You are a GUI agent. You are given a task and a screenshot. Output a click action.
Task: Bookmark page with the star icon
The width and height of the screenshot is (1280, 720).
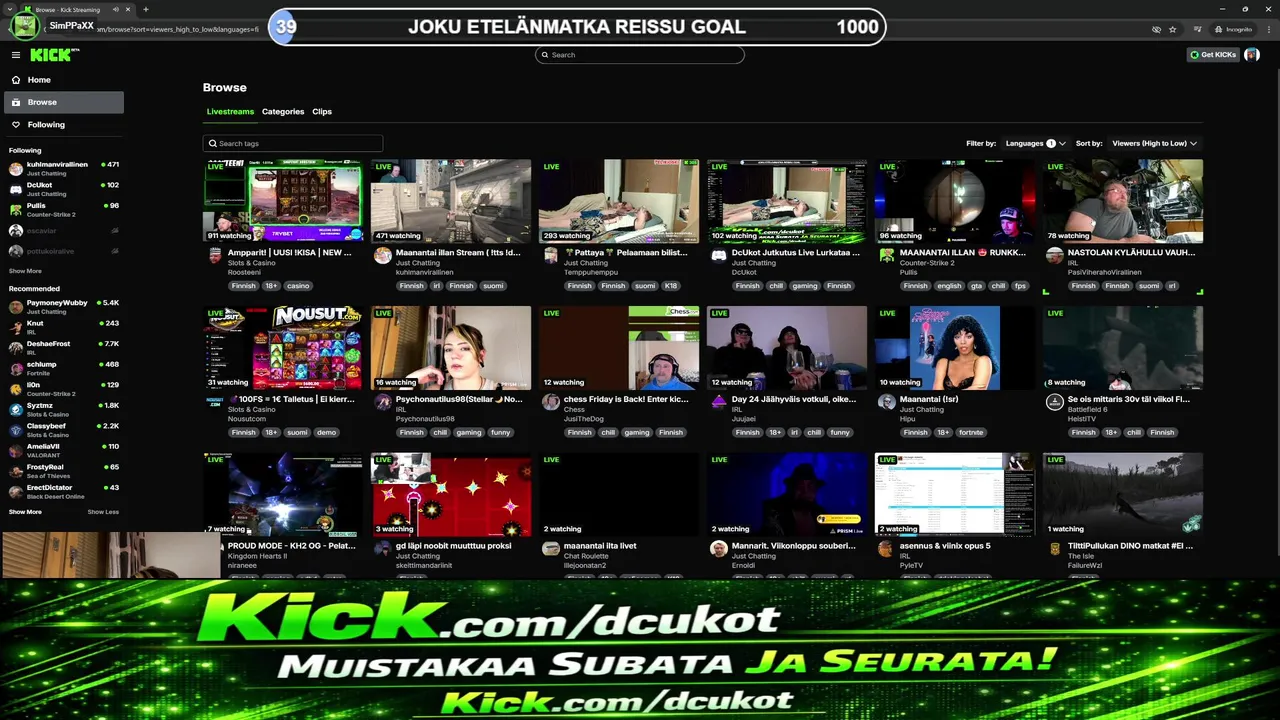pyautogui.click(x=1172, y=29)
